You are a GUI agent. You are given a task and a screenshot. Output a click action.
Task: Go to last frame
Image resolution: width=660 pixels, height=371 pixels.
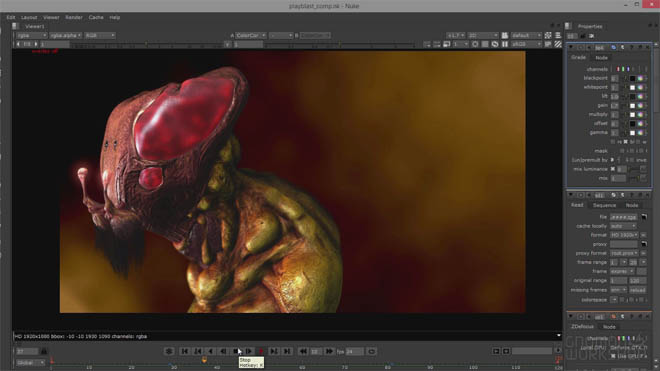(287, 351)
